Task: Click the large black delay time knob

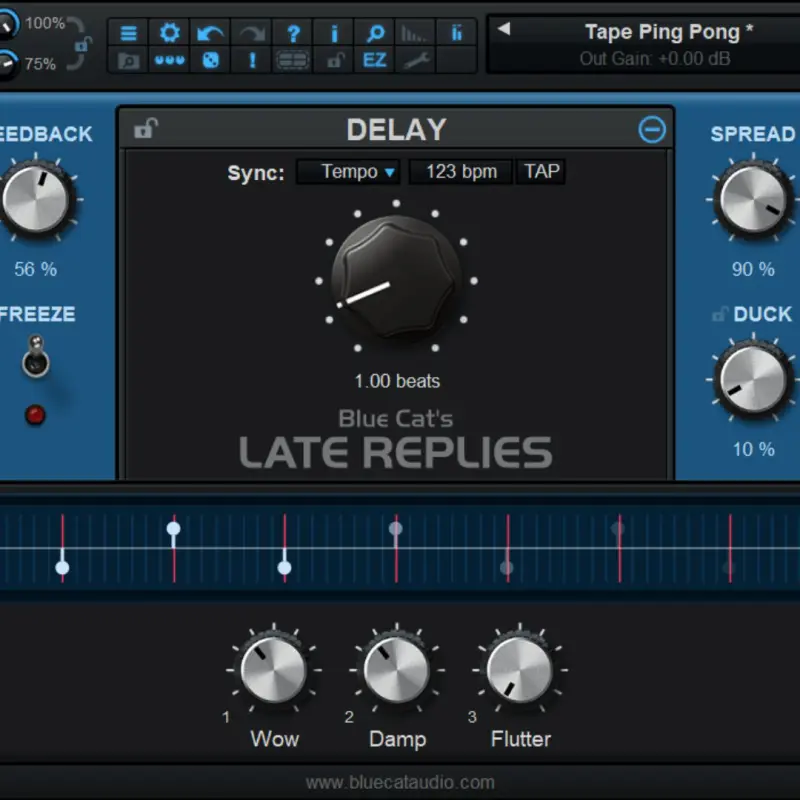Action: click(396, 278)
